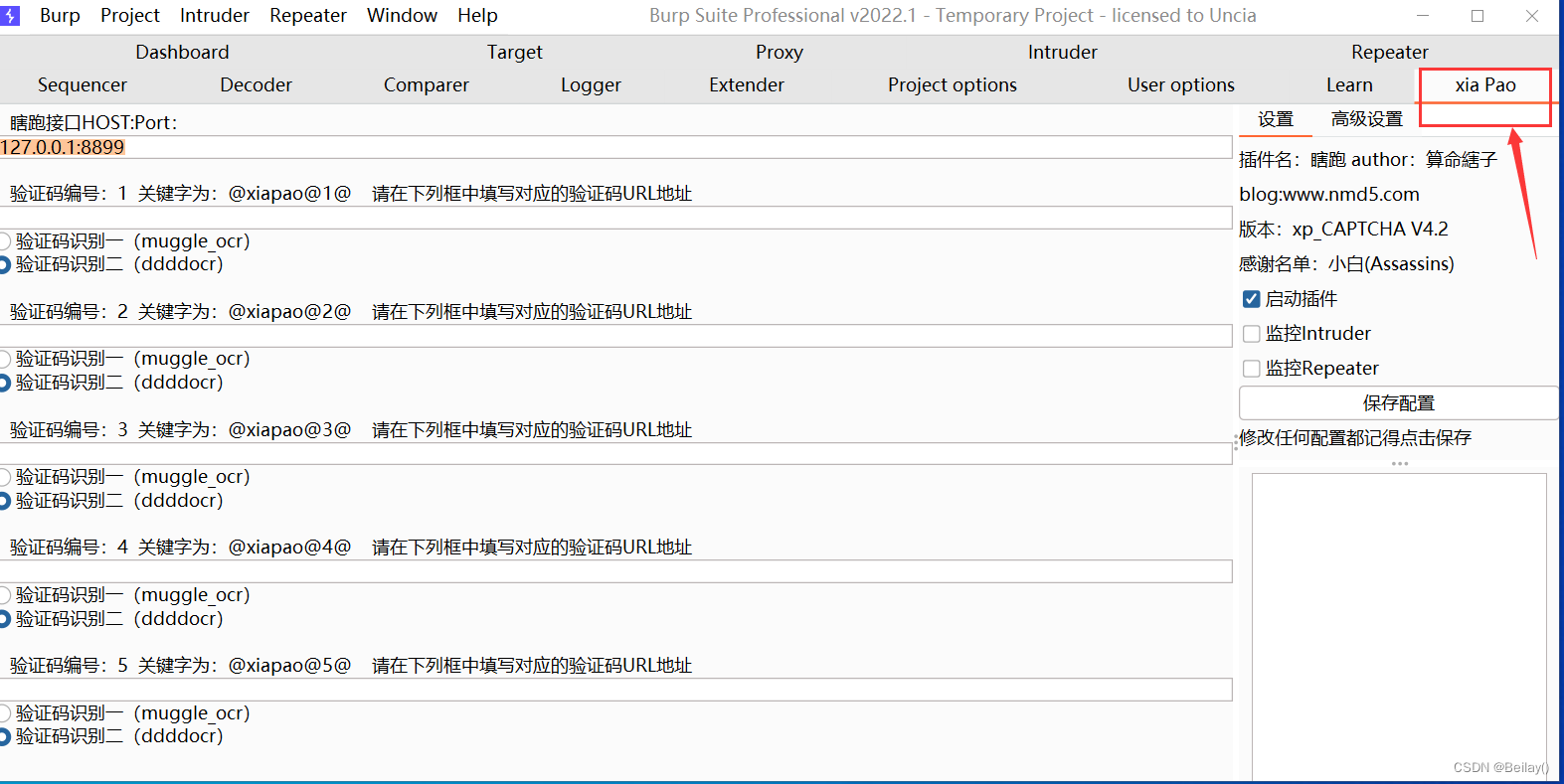Click the @xiapao@1@ keyword label
The image size is (1564, 784).
tap(290, 194)
